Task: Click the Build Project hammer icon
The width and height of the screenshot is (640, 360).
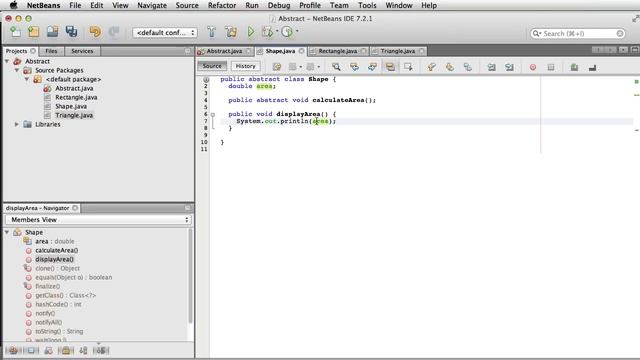Action: point(211,32)
